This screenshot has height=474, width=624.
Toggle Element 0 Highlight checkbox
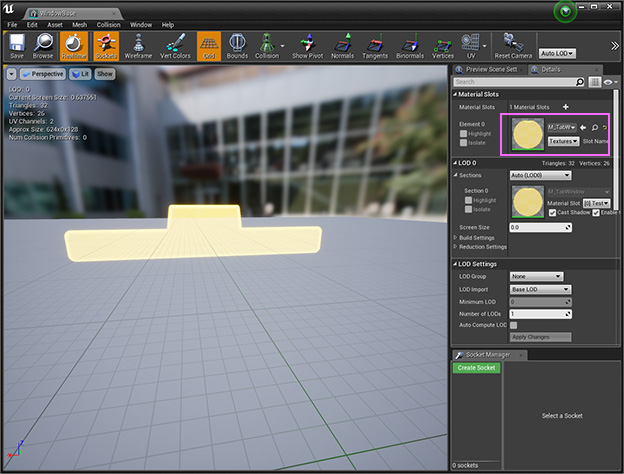[x=463, y=134]
